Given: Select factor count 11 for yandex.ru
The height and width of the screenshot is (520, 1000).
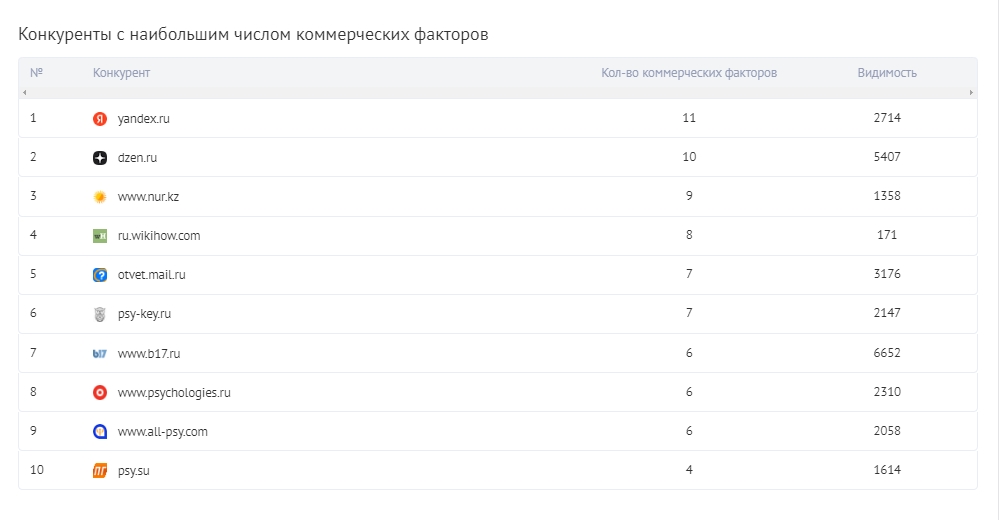Looking at the screenshot, I should coord(689,118).
